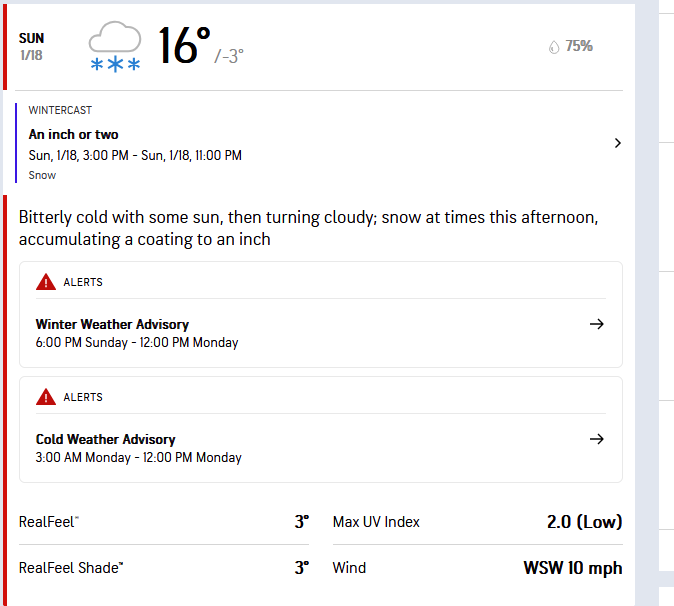
Task: Expand WinterCast details with the chevron
Action: coord(617,143)
